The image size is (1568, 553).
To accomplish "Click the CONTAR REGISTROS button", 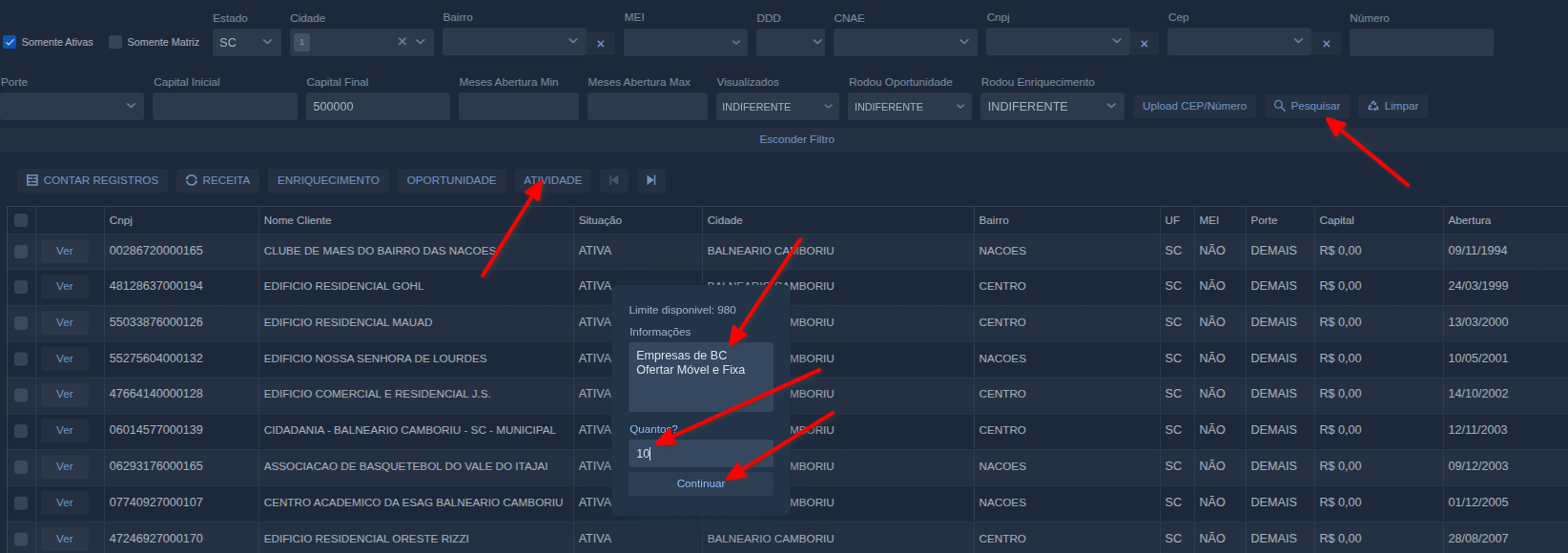I will (x=93, y=180).
